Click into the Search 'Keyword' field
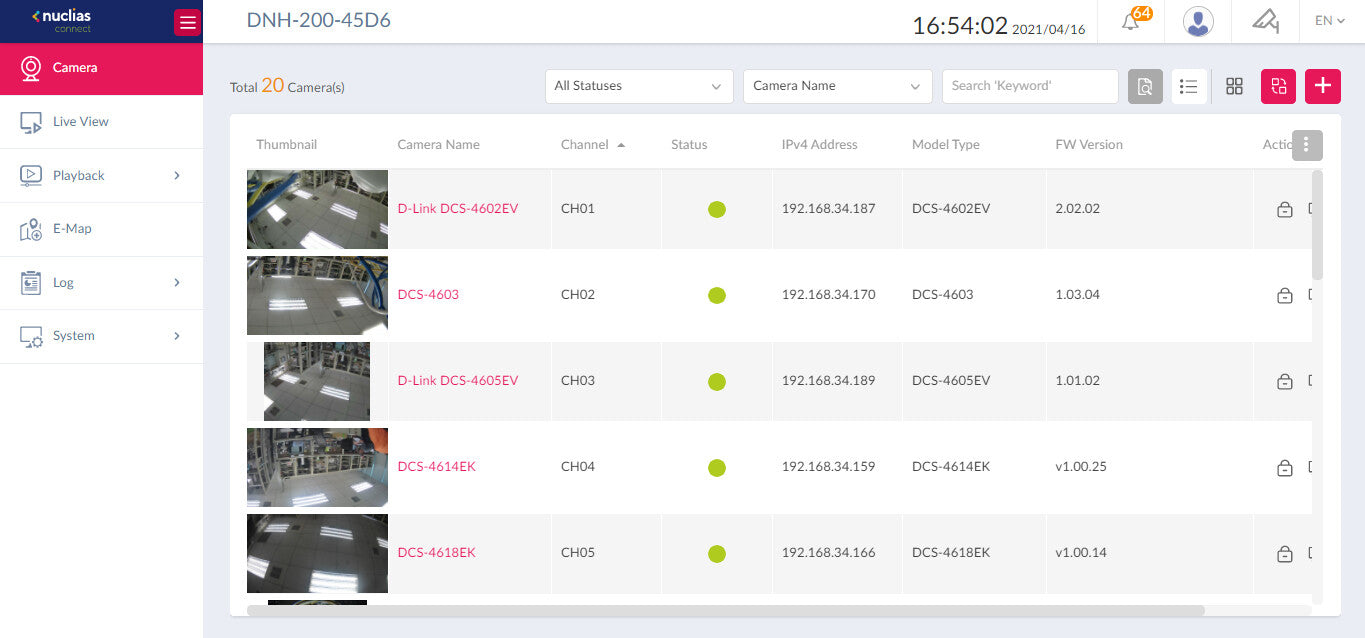This screenshot has height=638, width=1365. tap(1029, 86)
